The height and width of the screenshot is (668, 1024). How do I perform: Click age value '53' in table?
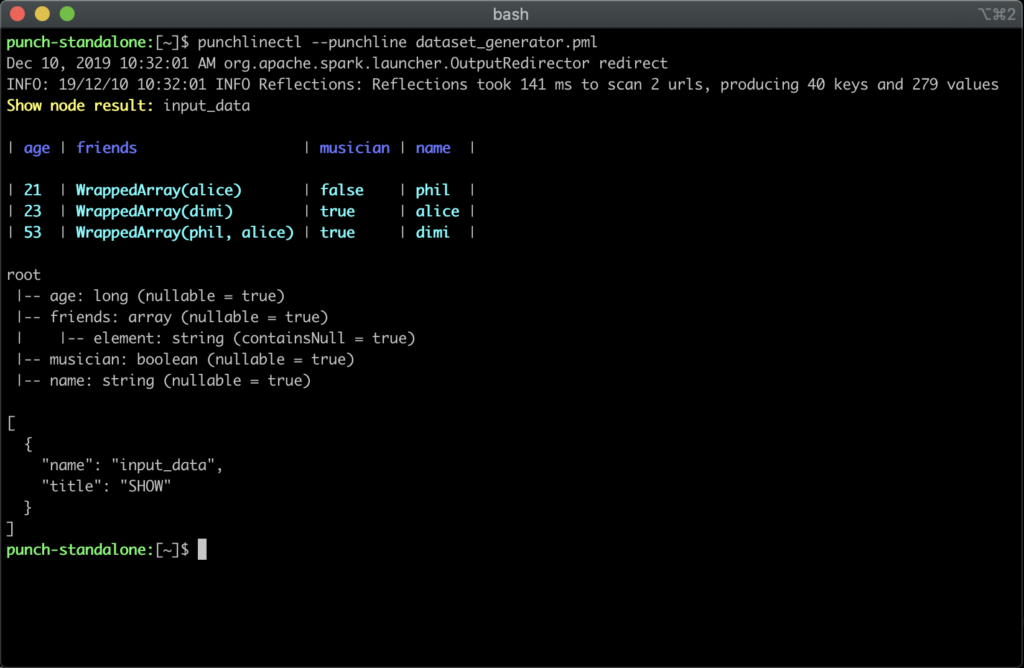coord(33,232)
